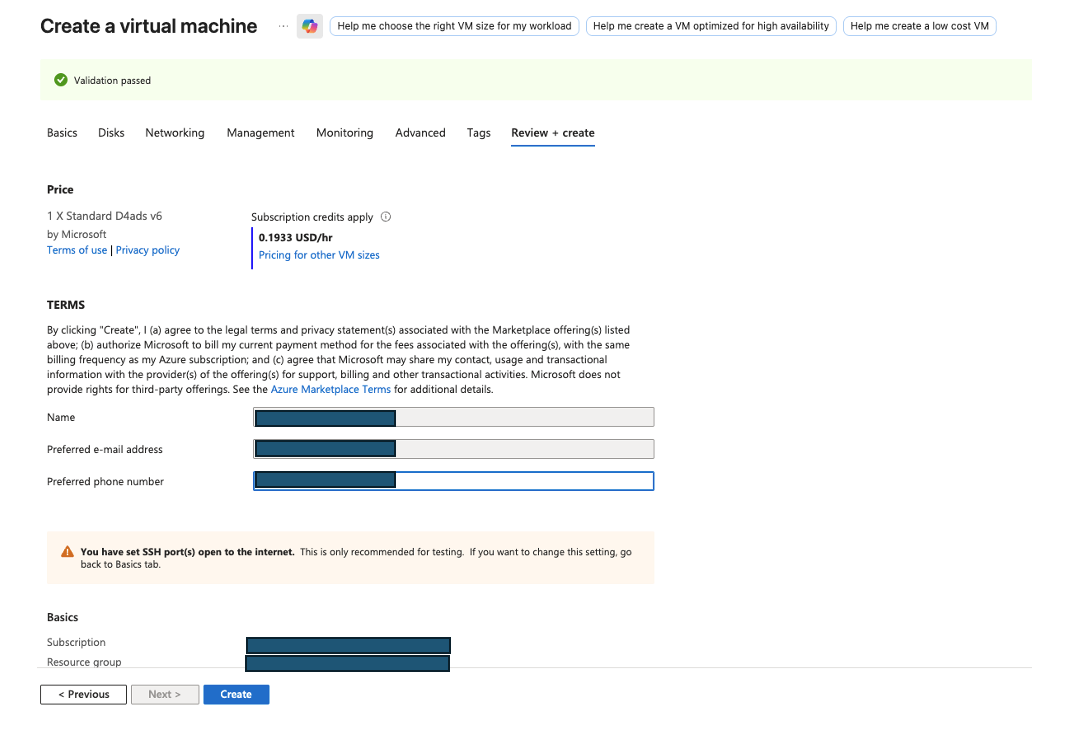Open the Networking tab
The width and height of the screenshot is (1075, 732).
point(175,133)
